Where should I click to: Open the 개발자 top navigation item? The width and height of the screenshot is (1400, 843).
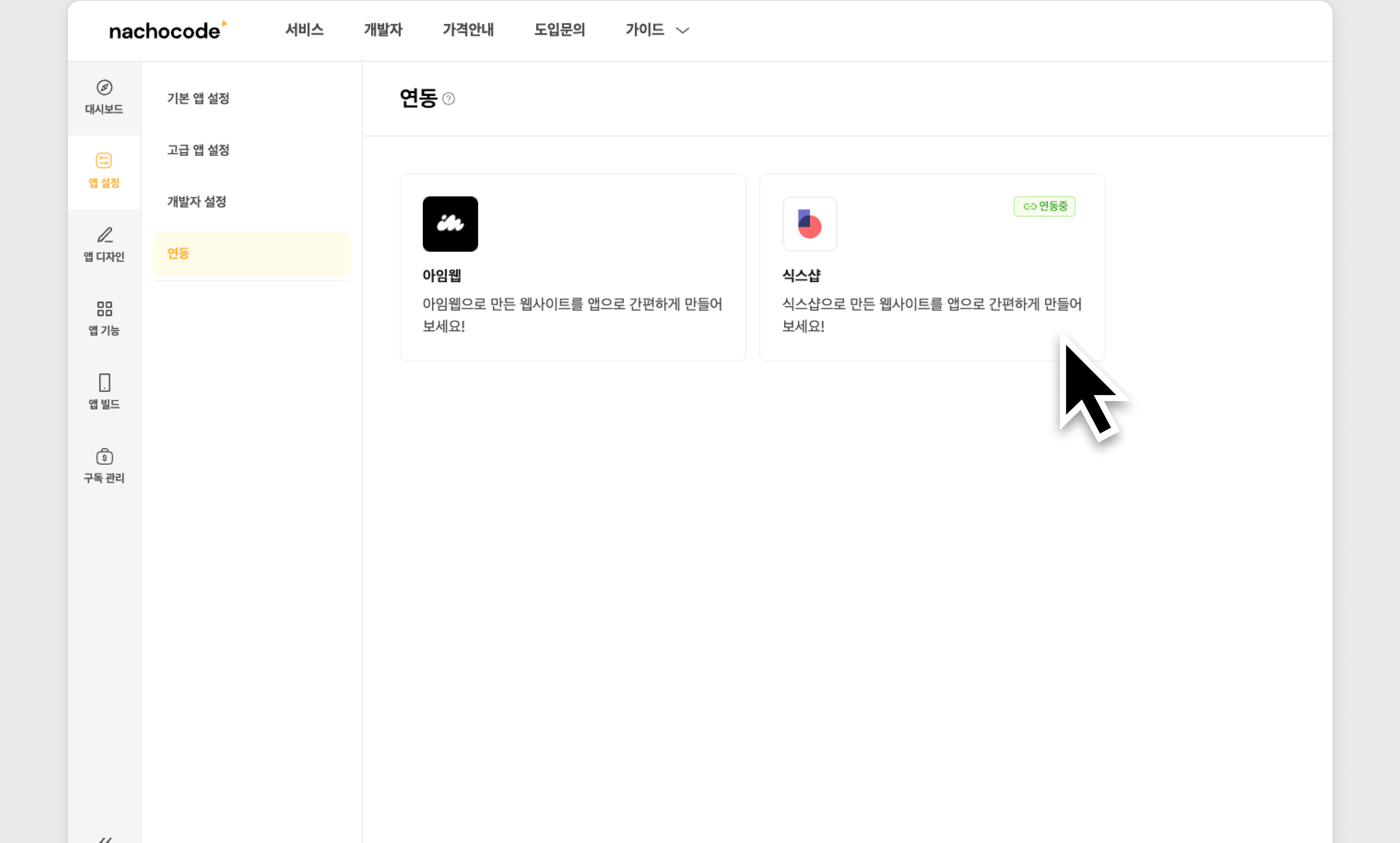coord(383,30)
